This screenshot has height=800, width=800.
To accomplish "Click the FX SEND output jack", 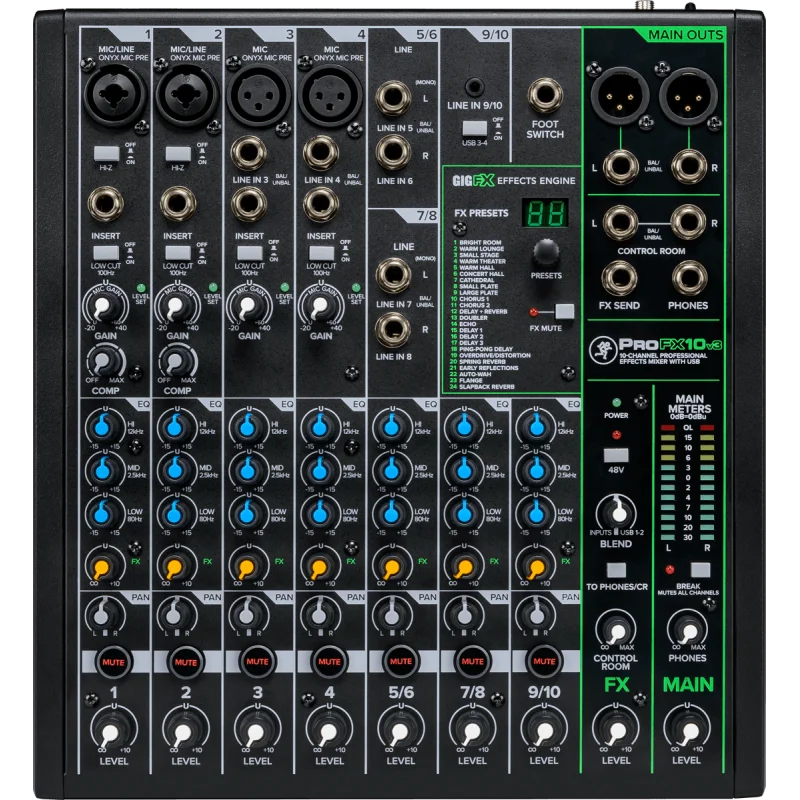I will (619, 278).
